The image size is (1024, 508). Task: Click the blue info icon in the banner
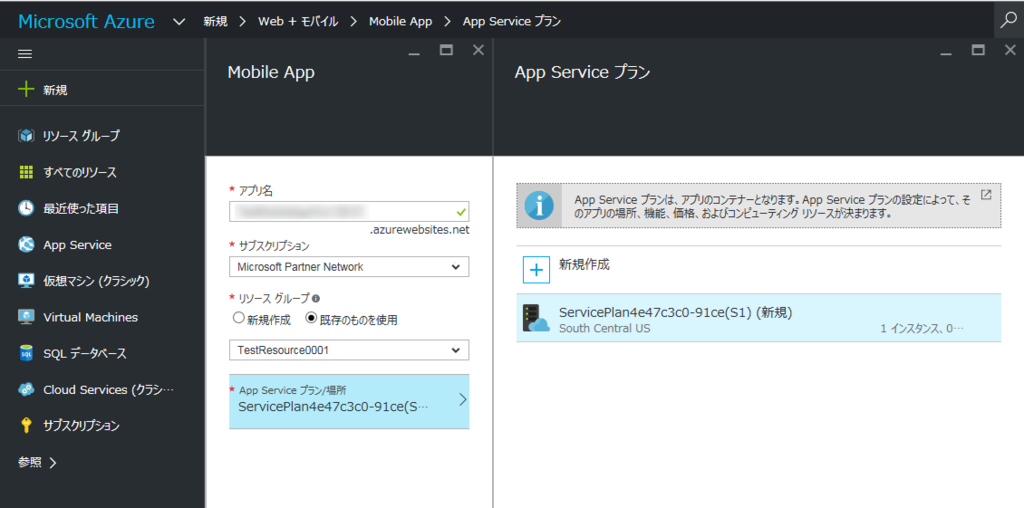click(x=539, y=206)
